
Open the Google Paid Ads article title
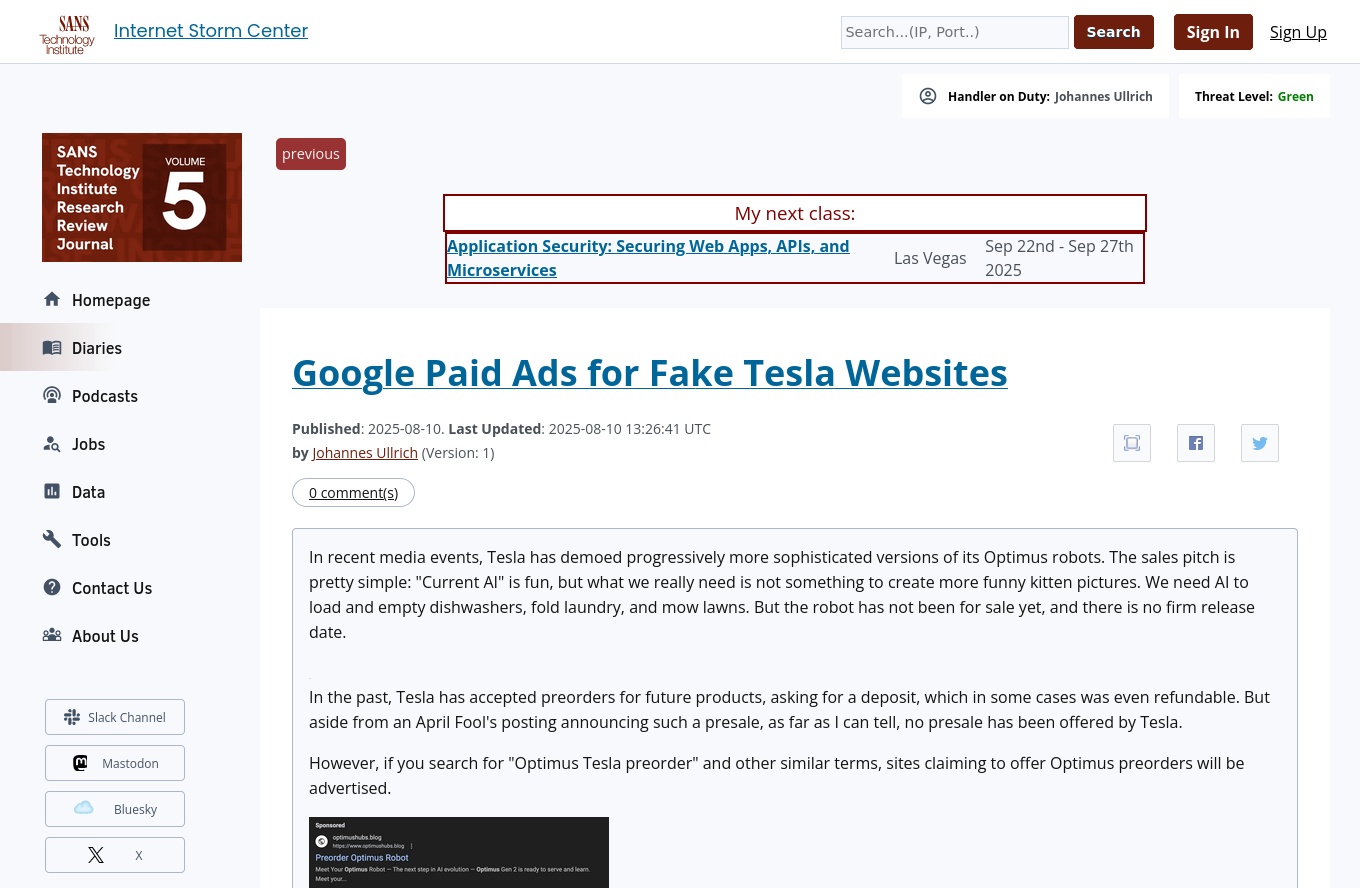[650, 372]
